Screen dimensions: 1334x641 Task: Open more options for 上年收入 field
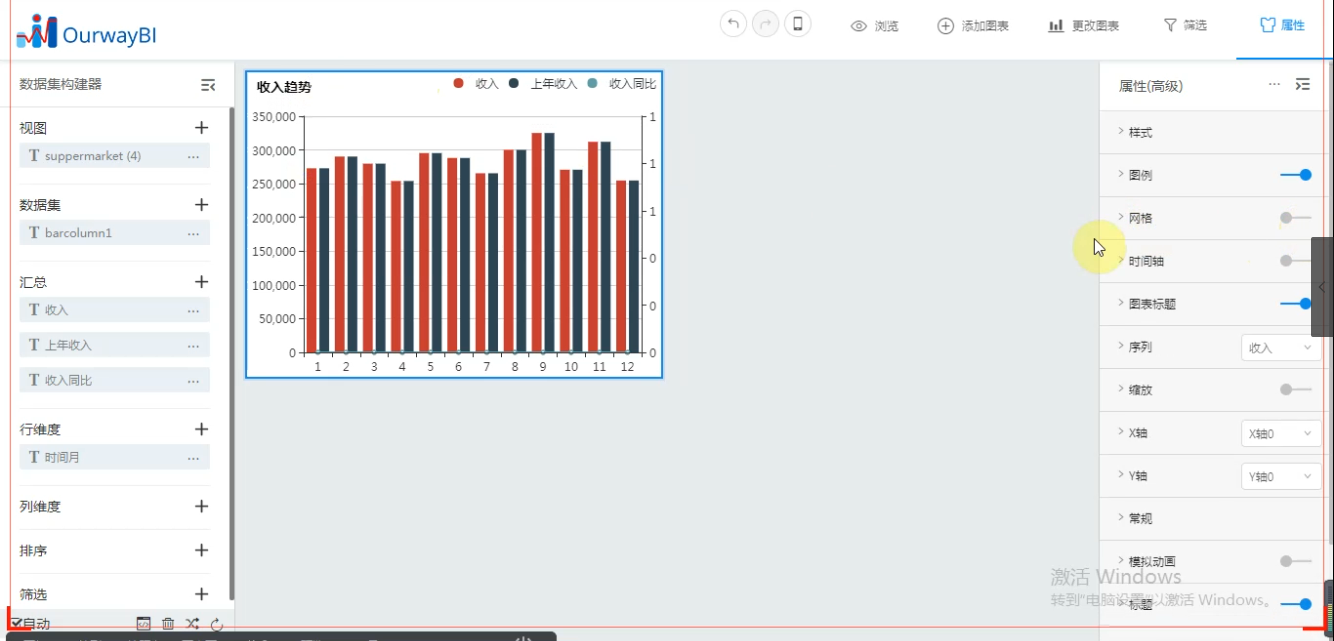(193, 345)
